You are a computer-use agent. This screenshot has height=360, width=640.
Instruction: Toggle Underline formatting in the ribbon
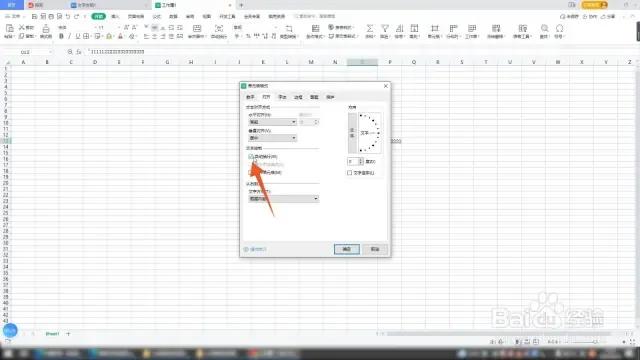[x=78, y=36]
